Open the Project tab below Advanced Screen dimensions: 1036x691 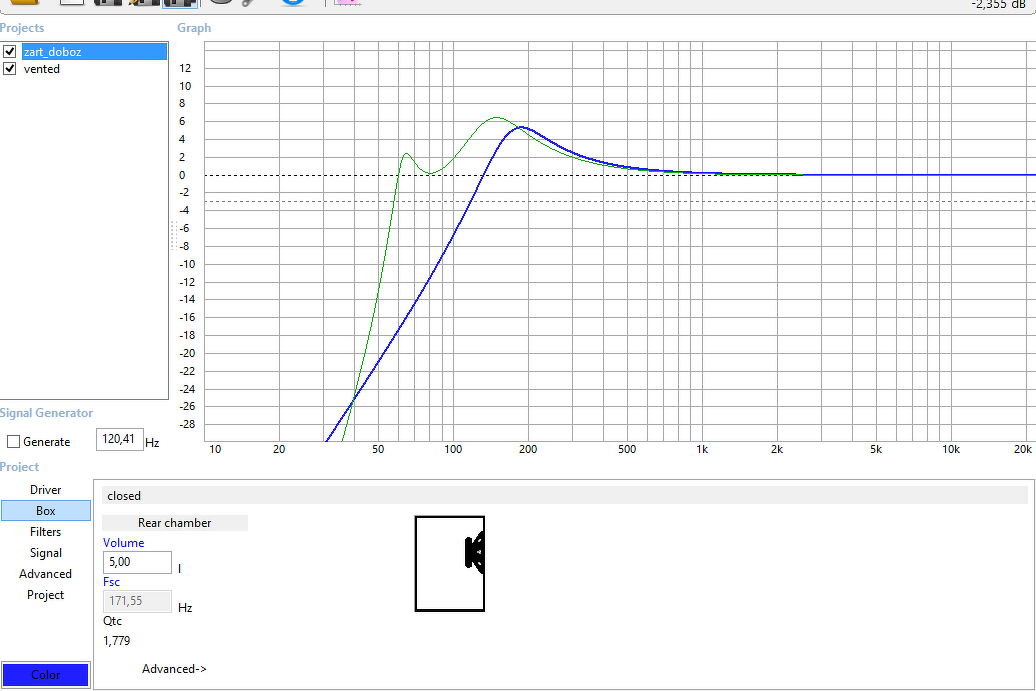coord(46,595)
